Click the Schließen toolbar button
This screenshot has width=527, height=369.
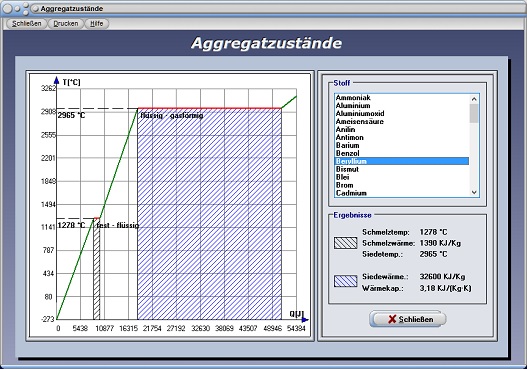point(27,24)
